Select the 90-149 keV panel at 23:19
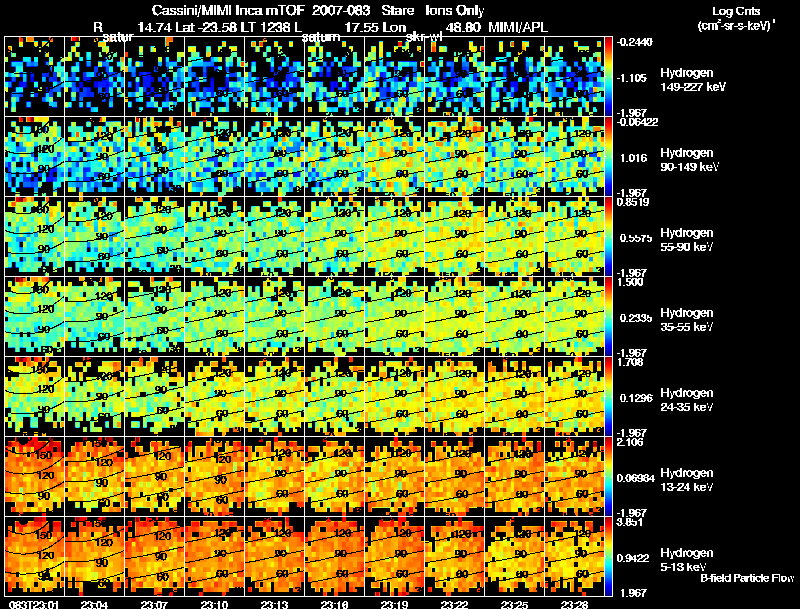This screenshot has height=609, width=800. (394, 156)
